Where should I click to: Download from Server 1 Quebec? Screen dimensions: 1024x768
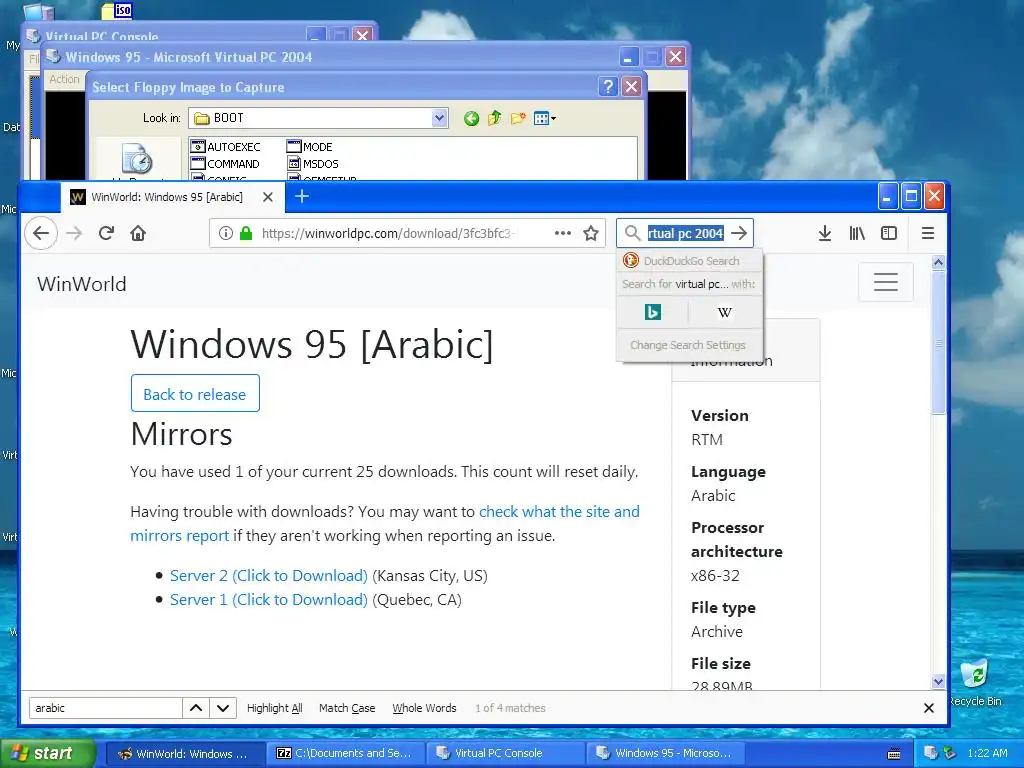click(x=268, y=600)
